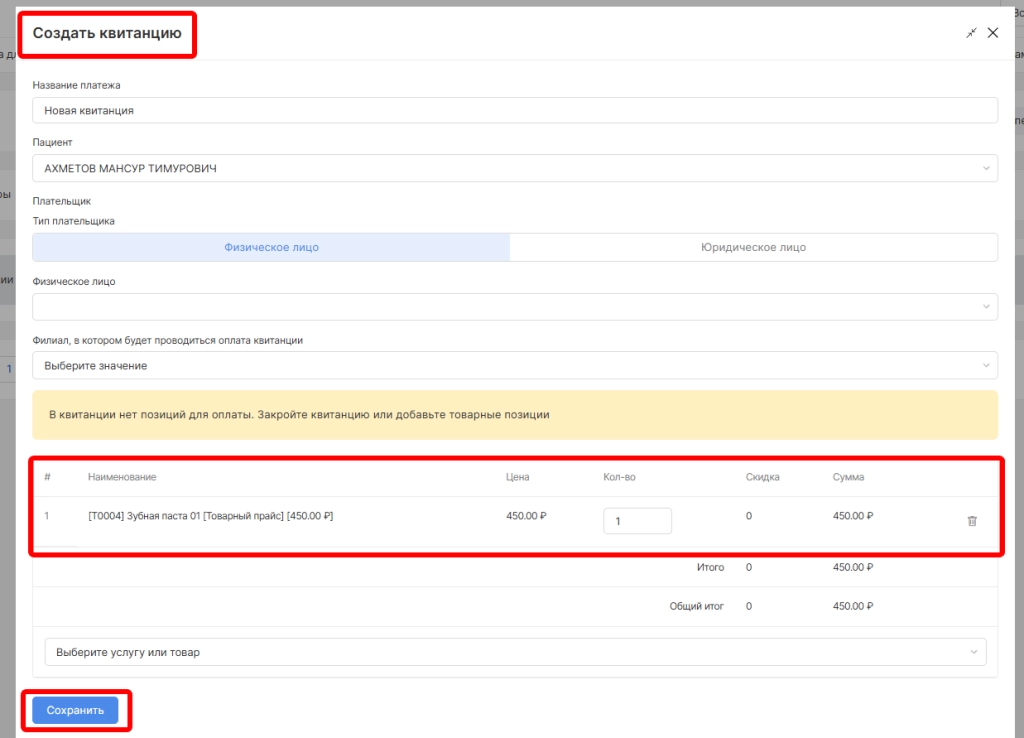Click the yellow no-positions warning banner
The height and width of the screenshot is (738, 1024).
[x=514, y=414]
